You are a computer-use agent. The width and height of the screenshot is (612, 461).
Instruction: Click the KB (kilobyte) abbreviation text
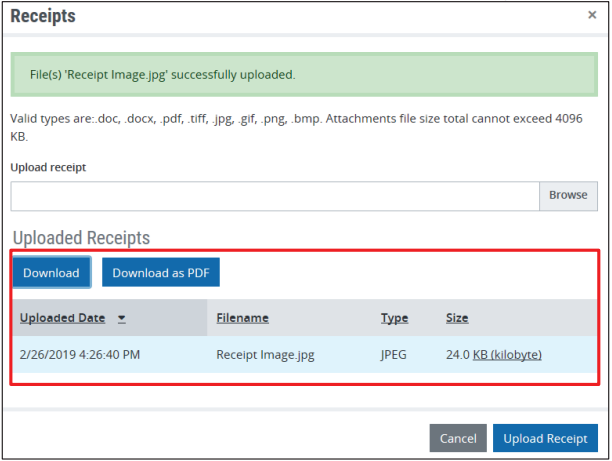(x=507, y=354)
